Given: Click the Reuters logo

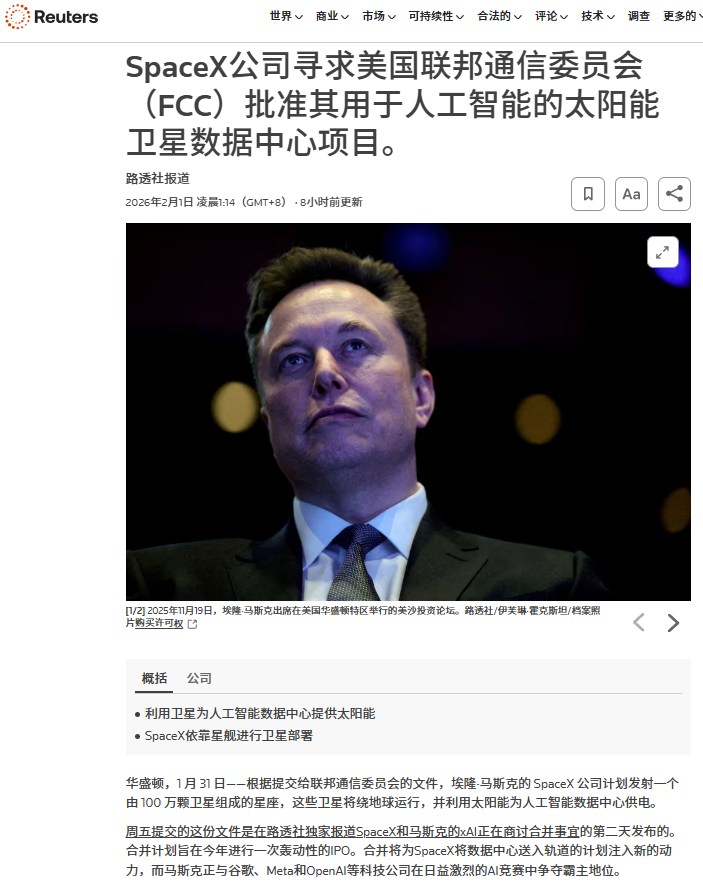Looking at the screenshot, I should [x=51, y=17].
